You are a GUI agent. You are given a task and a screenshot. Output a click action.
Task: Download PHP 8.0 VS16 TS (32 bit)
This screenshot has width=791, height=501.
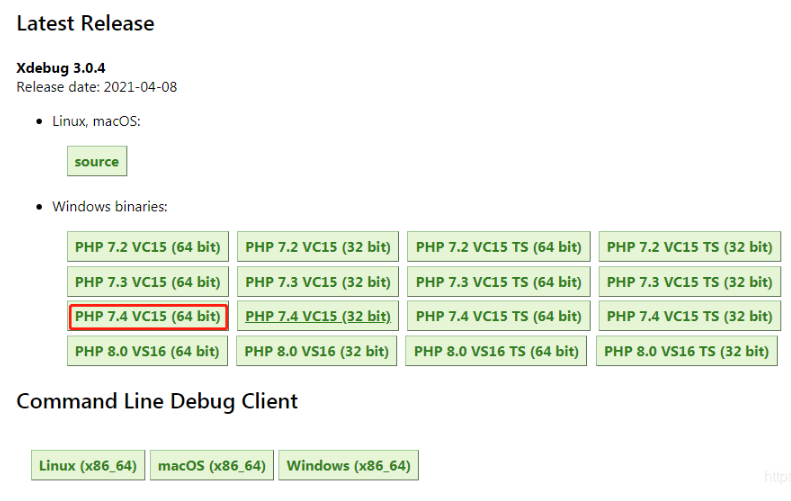pos(687,351)
